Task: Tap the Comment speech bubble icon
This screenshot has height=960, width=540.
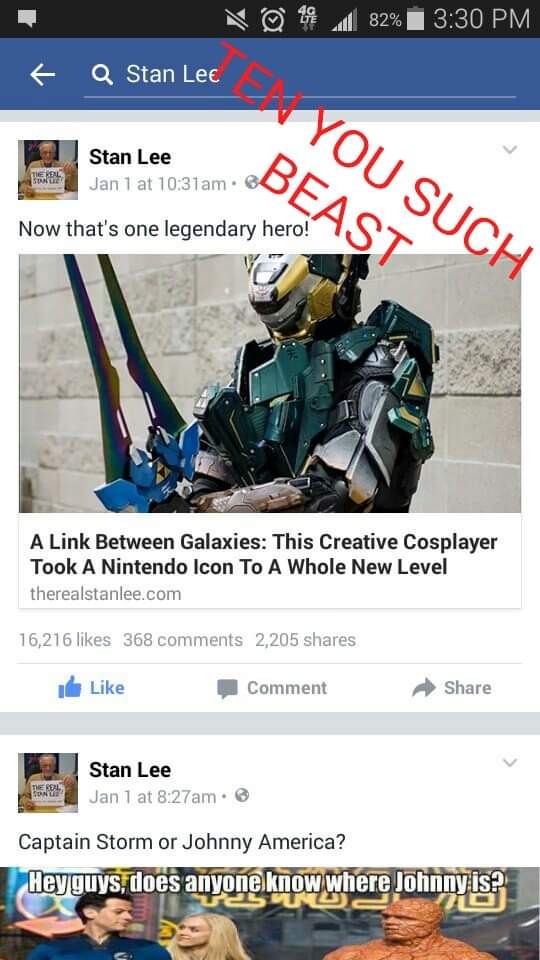Action: pos(227,689)
